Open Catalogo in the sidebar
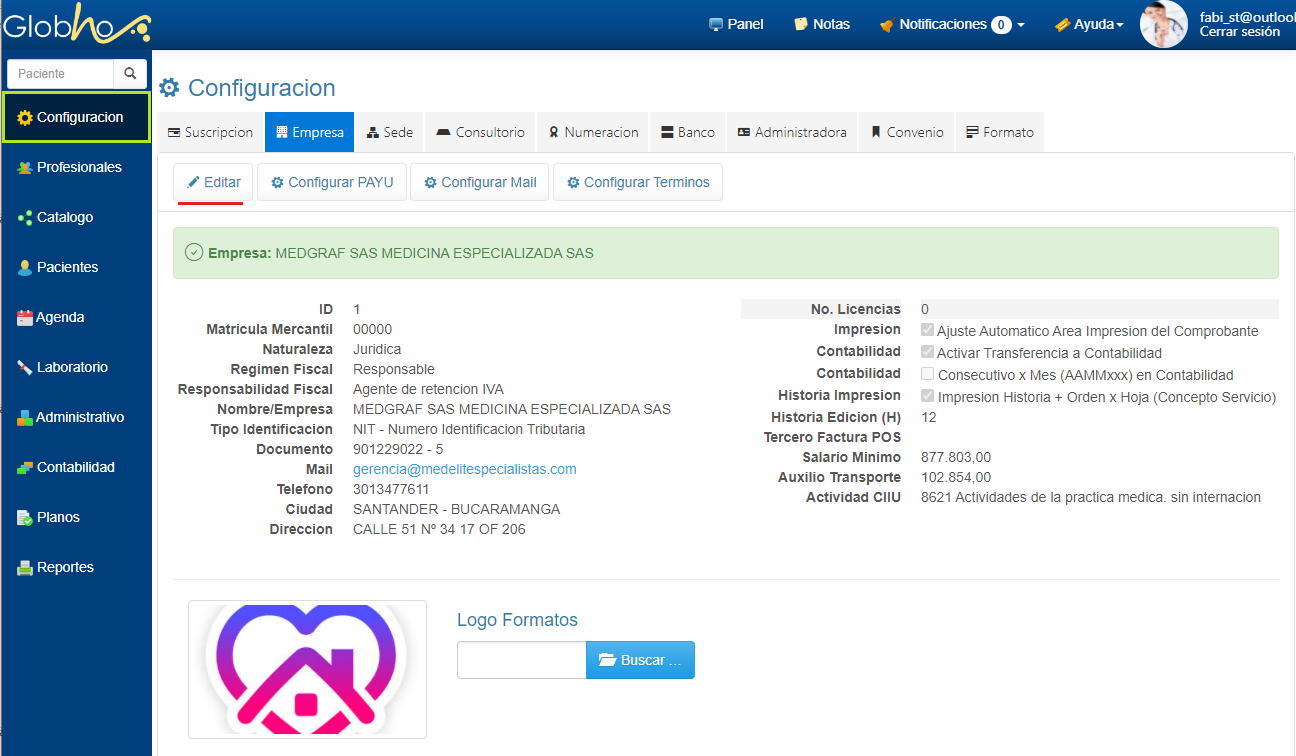The width and height of the screenshot is (1296, 756). (64, 217)
